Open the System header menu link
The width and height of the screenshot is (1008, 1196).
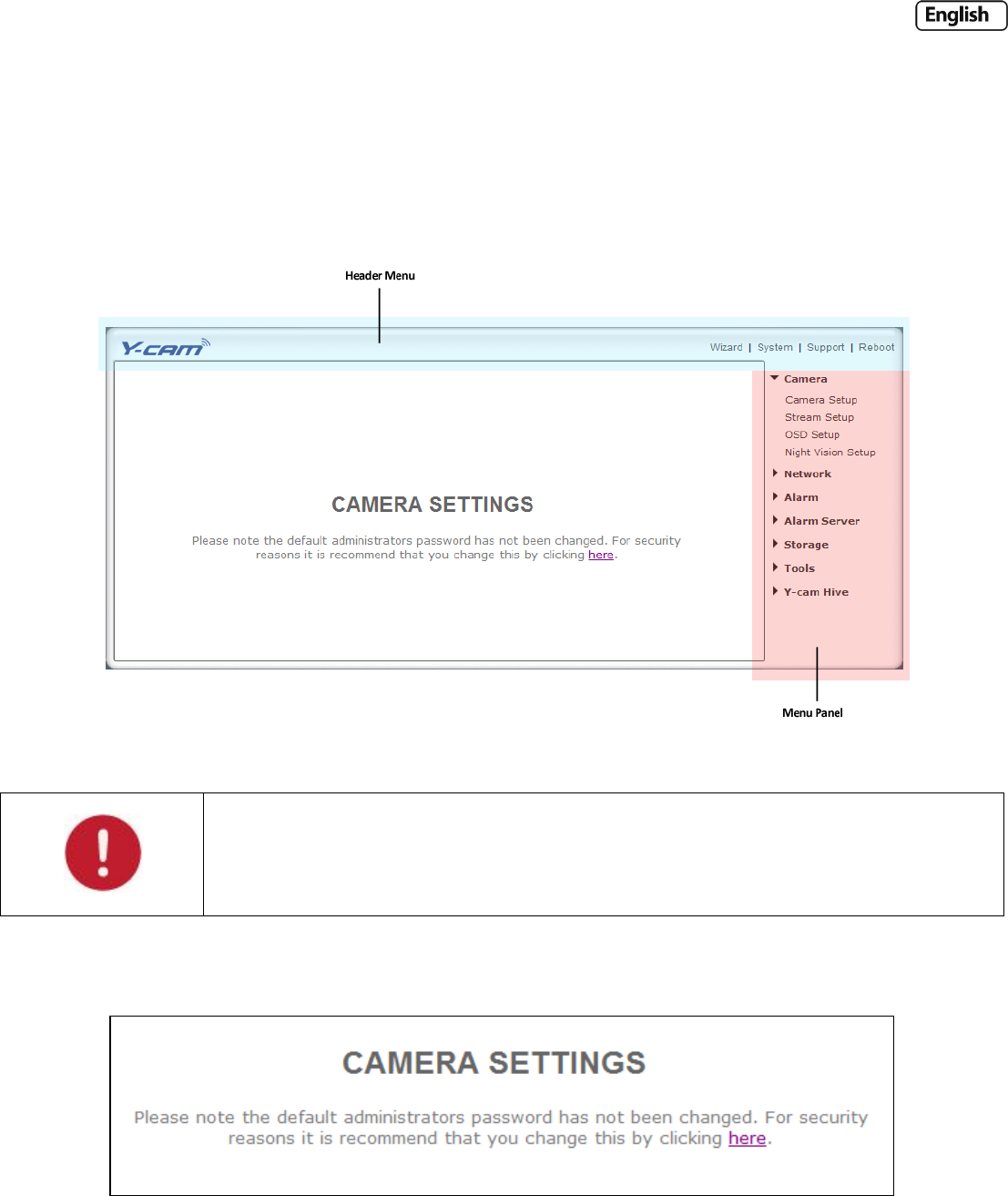775,347
